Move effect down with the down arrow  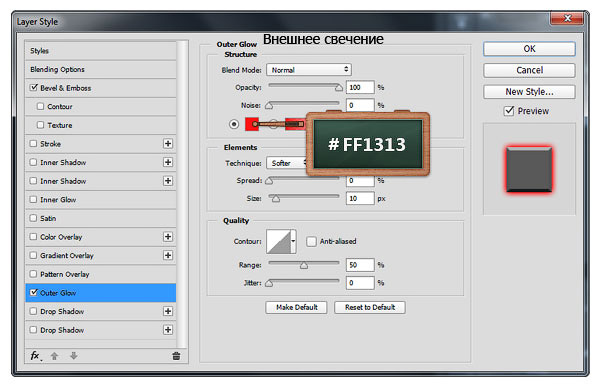click(73, 356)
